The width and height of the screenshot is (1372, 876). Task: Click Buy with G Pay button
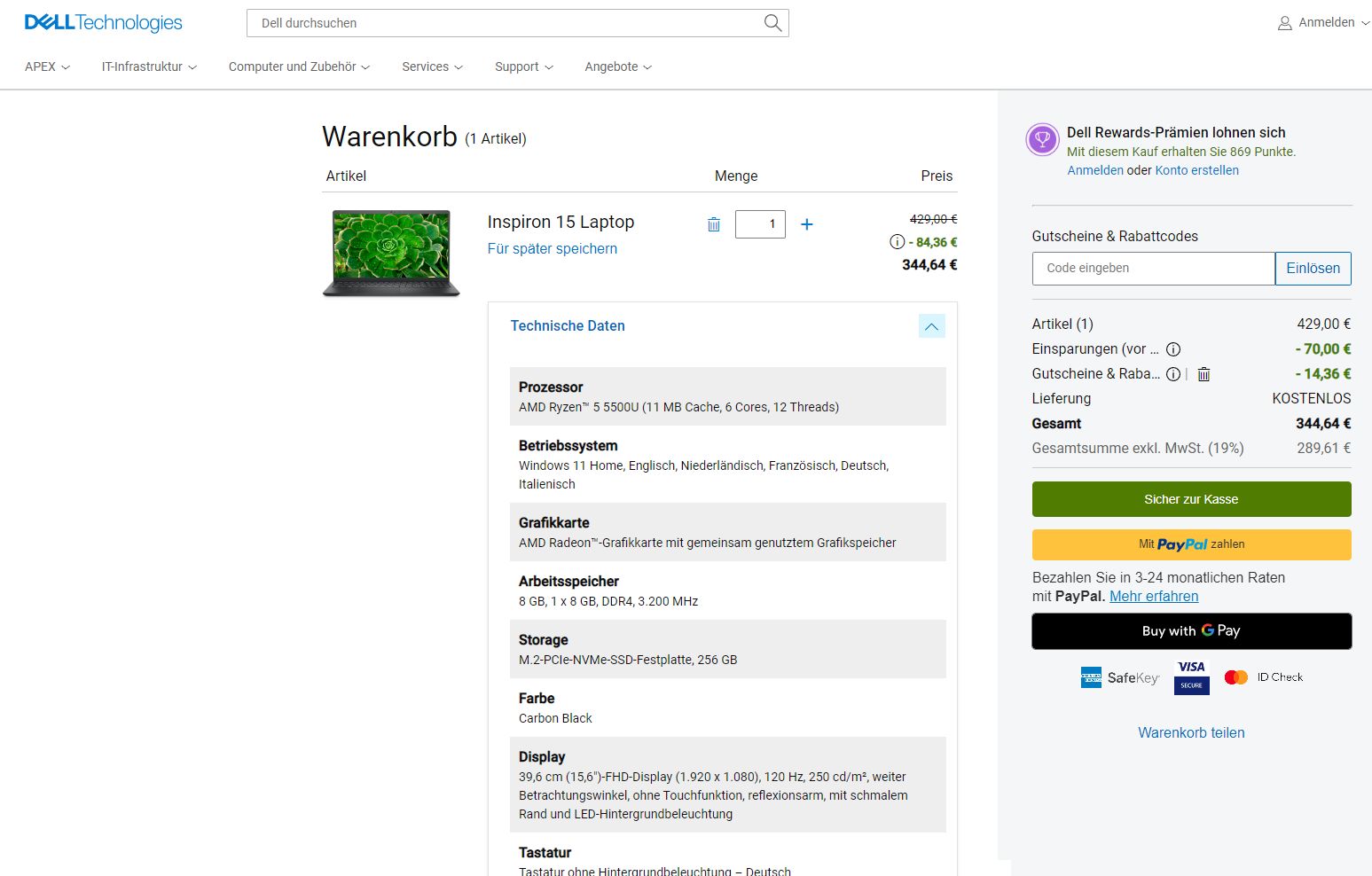1191,631
